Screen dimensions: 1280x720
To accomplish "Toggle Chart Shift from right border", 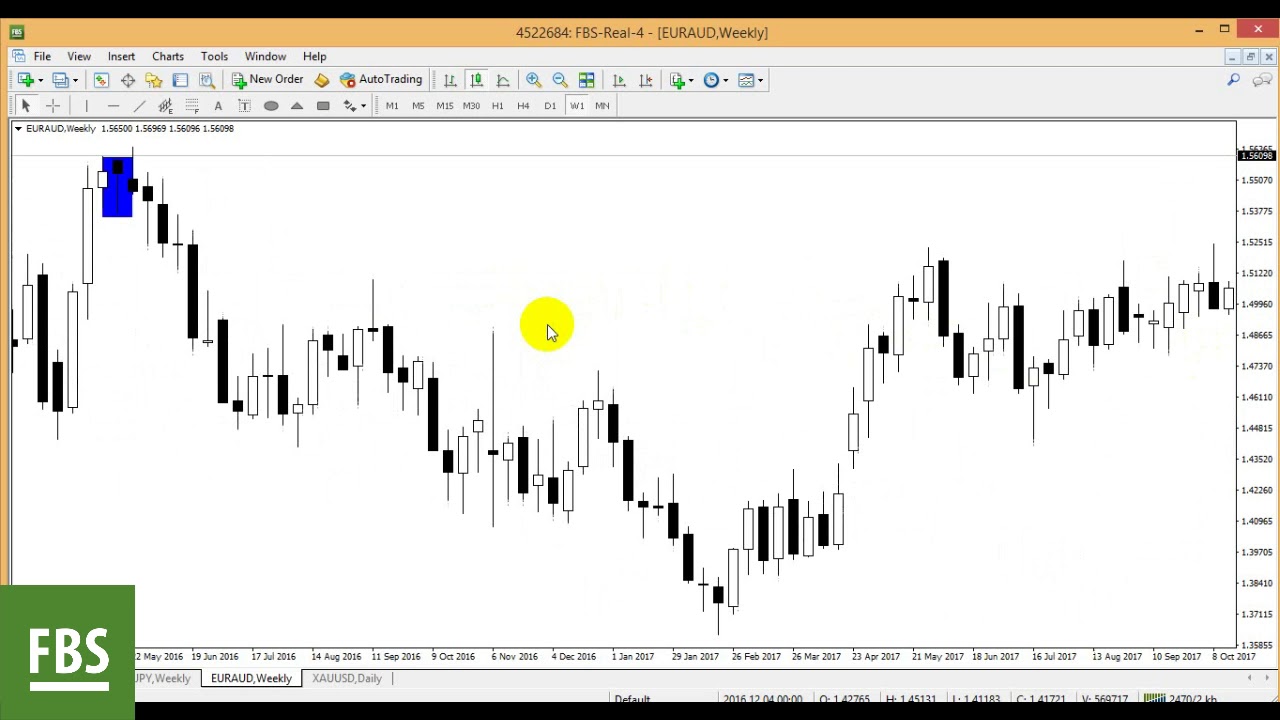I will tap(646, 80).
